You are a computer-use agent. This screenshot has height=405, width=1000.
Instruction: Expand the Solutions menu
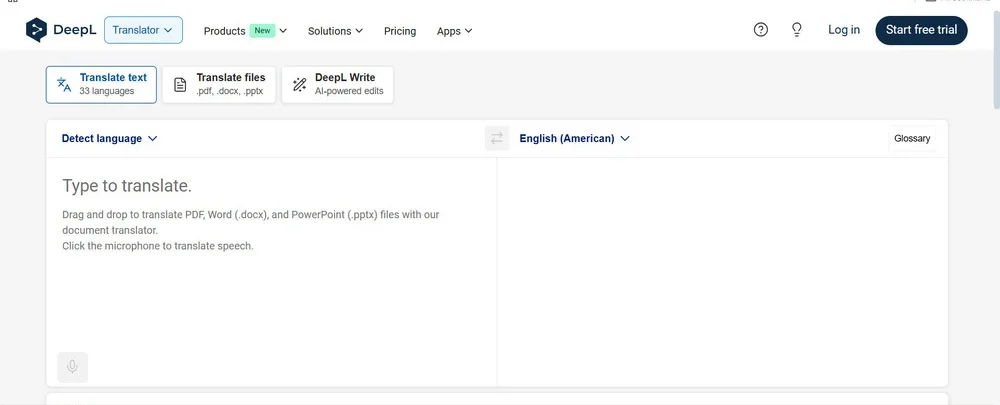click(335, 31)
